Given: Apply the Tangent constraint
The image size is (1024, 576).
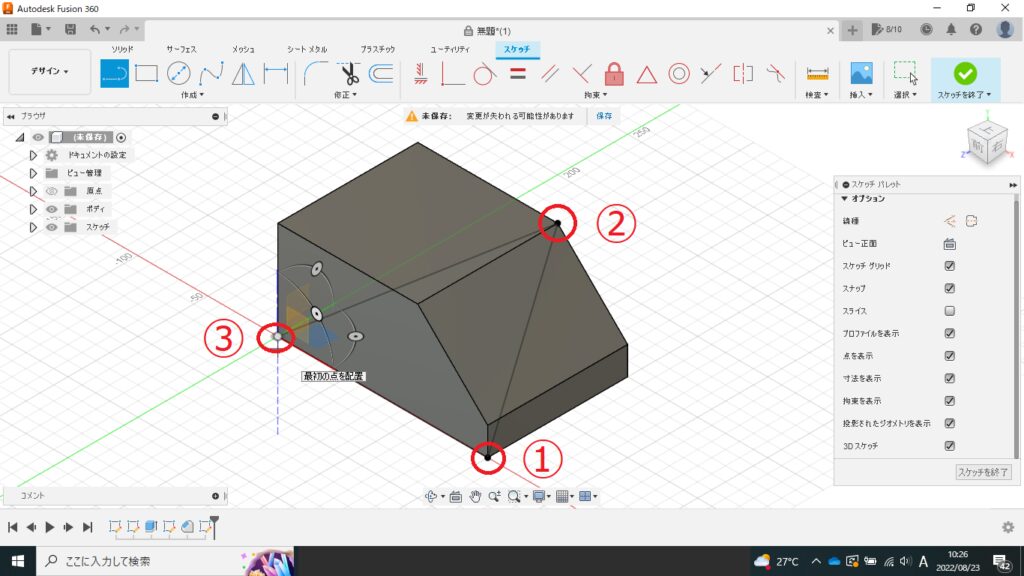Looking at the screenshot, I should point(484,74).
